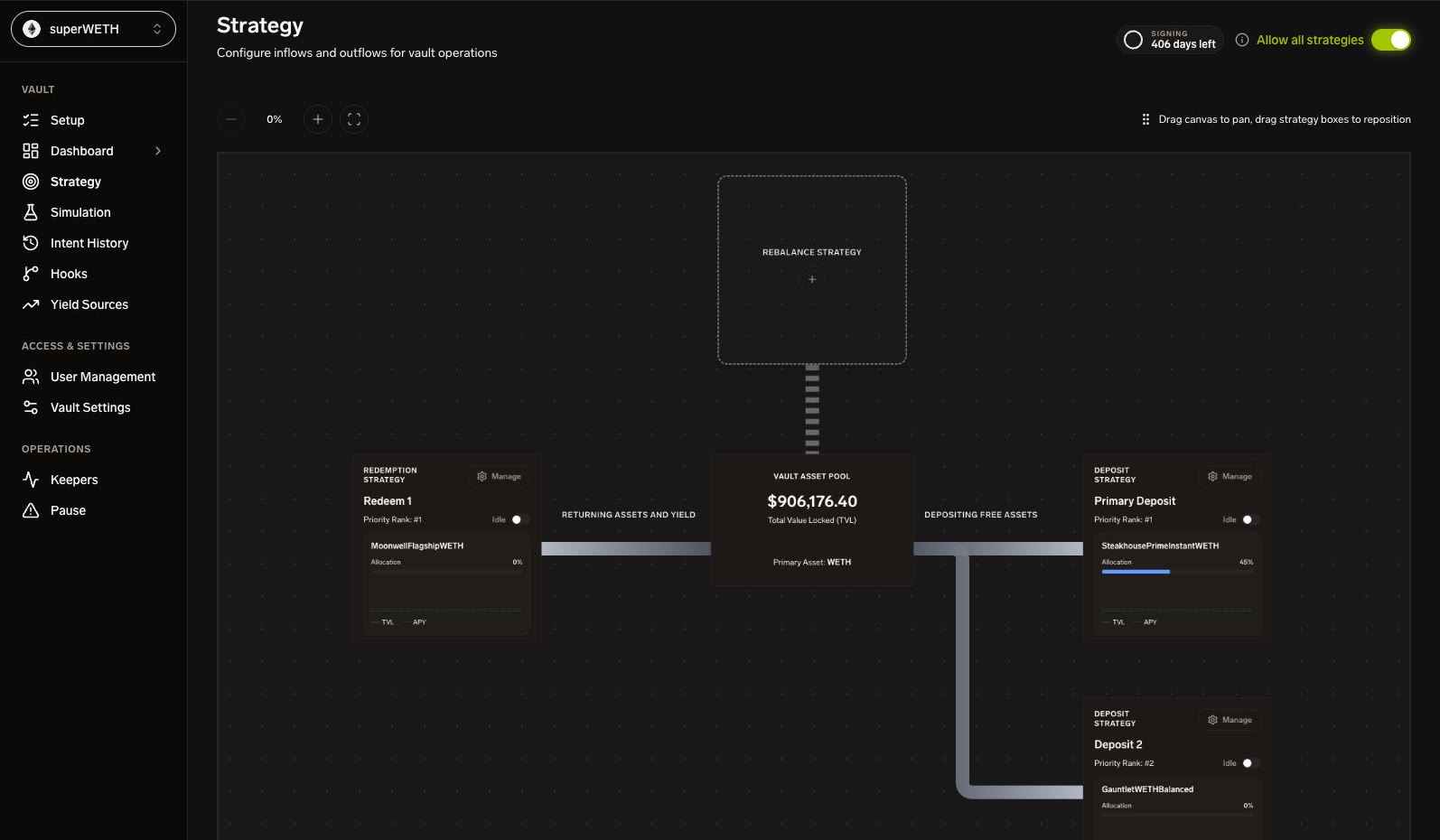Click the Ethereum logo in vault selector
The image size is (1440, 840).
pyautogui.click(x=32, y=29)
